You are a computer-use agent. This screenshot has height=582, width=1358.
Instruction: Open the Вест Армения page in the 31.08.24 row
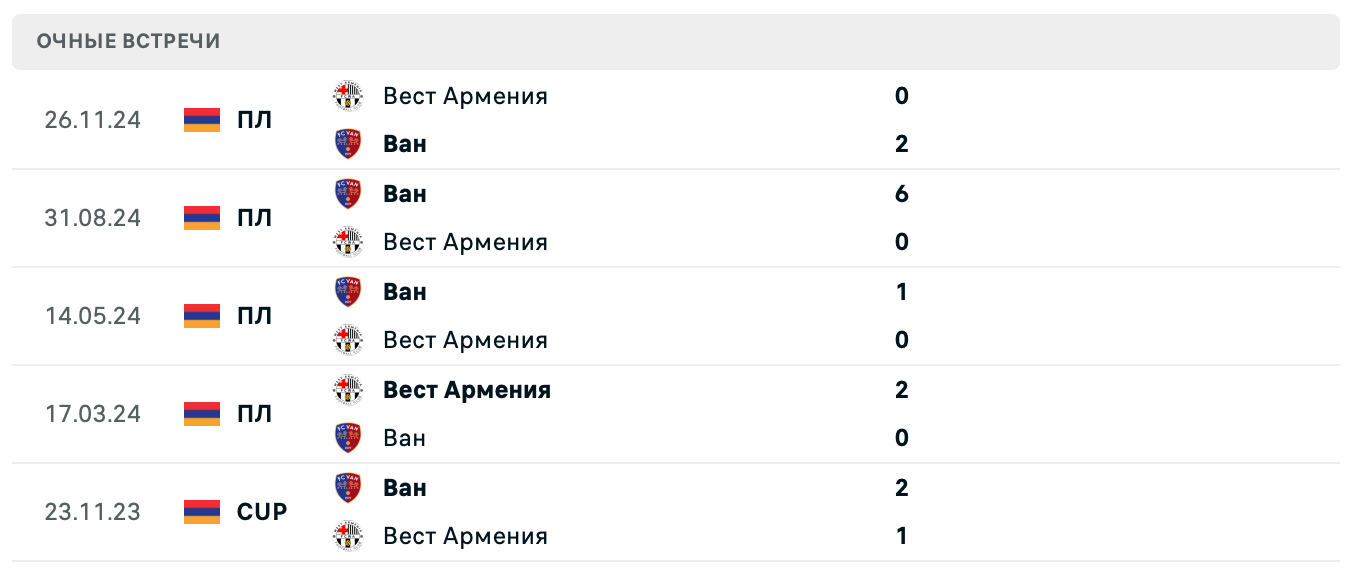pos(465,241)
